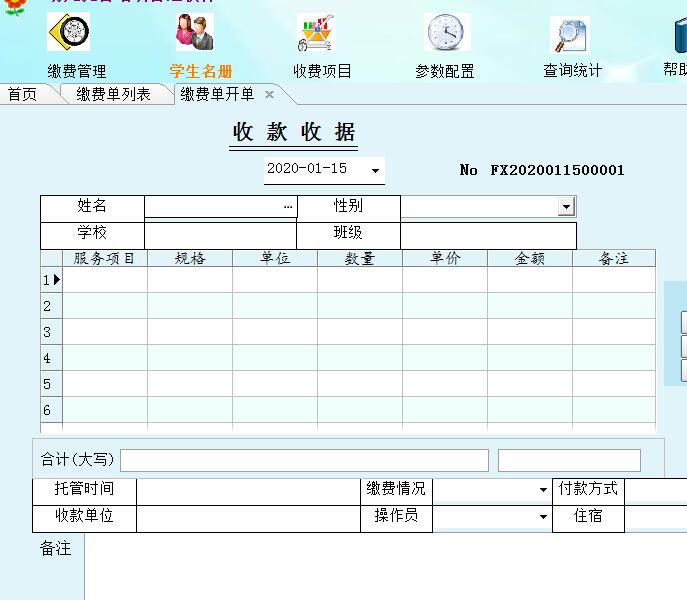
Task: Click 金额 cell in row 3
Action: [530, 332]
